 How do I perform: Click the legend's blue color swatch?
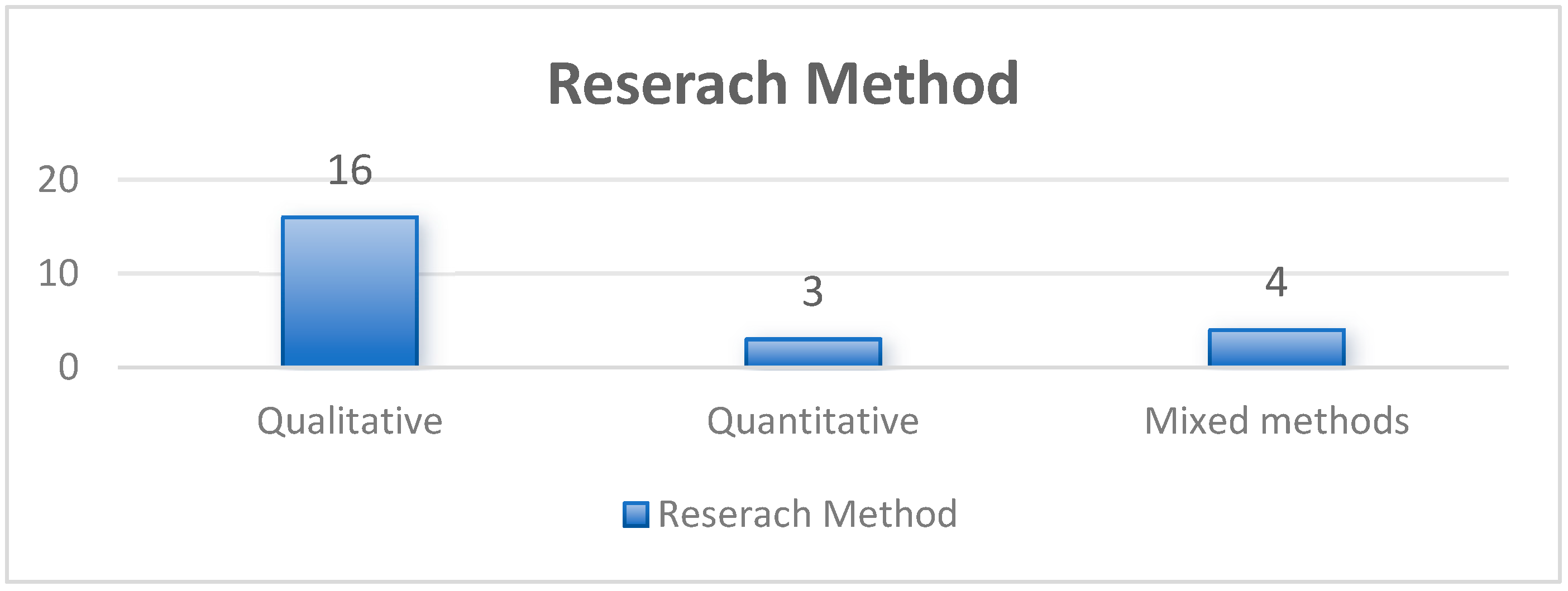(x=635, y=515)
